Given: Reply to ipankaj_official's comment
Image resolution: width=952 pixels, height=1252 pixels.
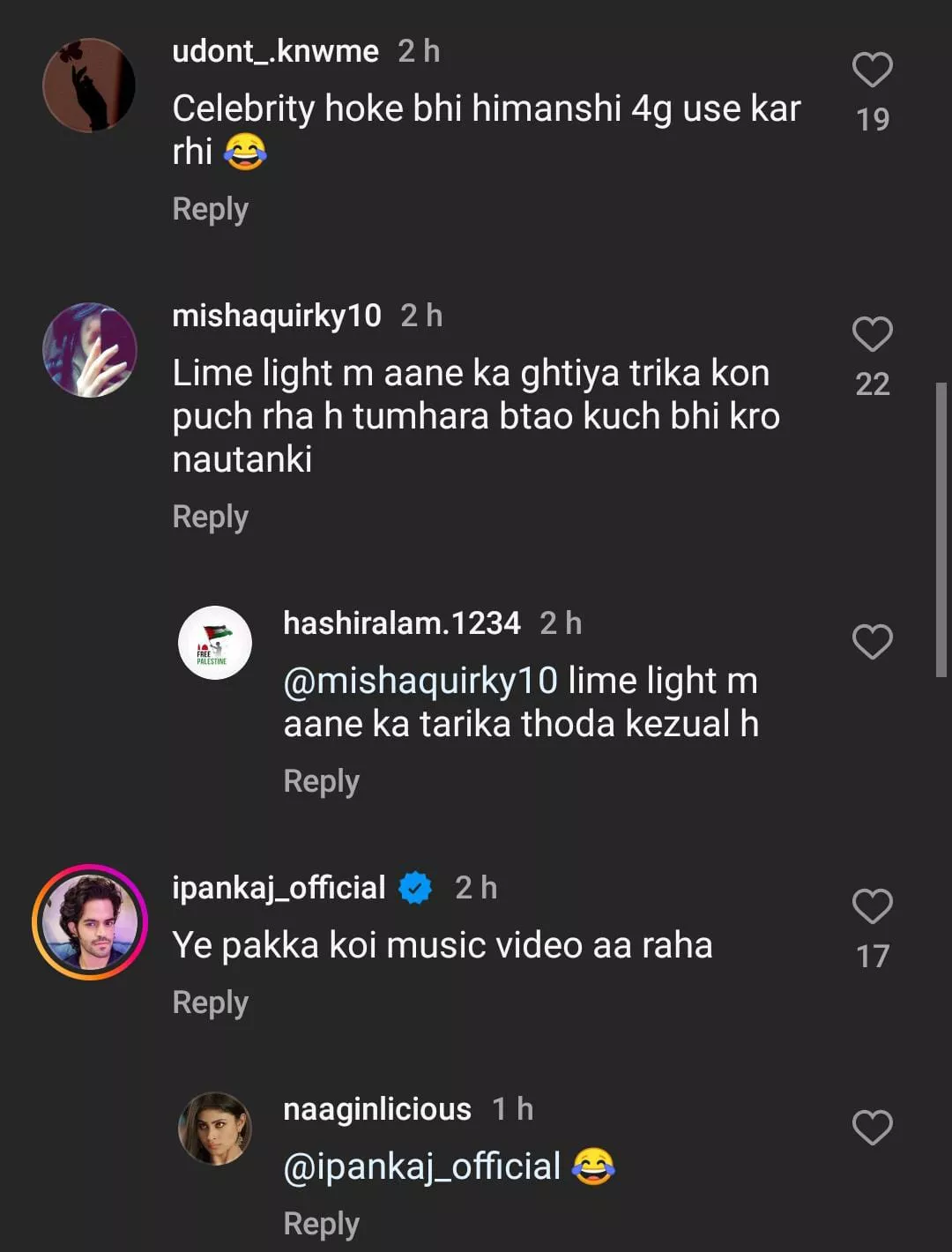Looking at the screenshot, I should point(210,1002).
